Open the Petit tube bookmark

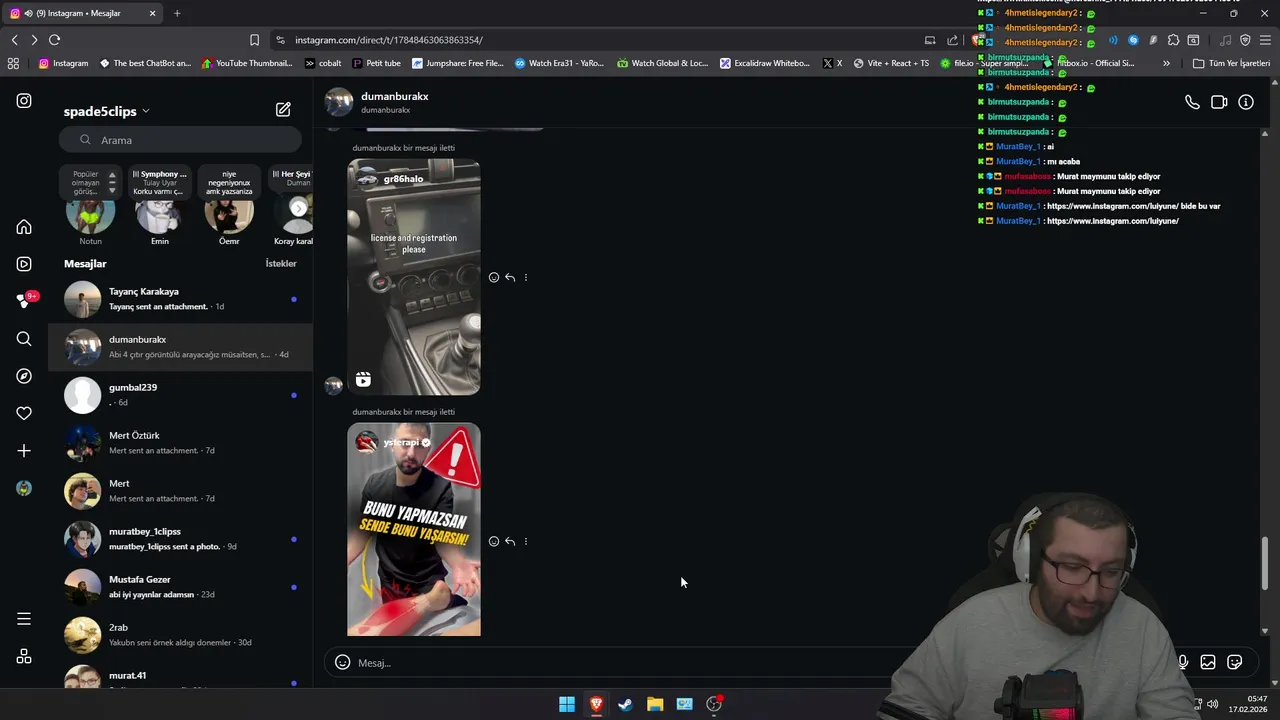click(377, 63)
